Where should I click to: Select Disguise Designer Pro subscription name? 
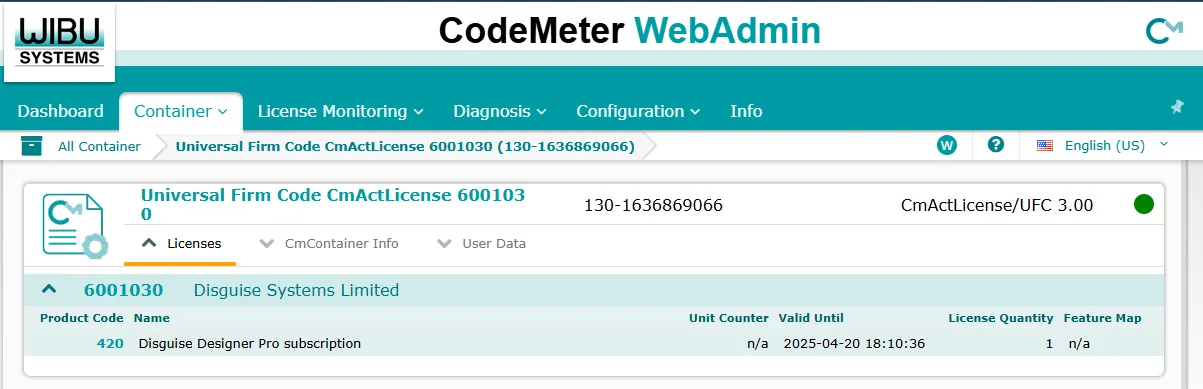click(x=249, y=344)
